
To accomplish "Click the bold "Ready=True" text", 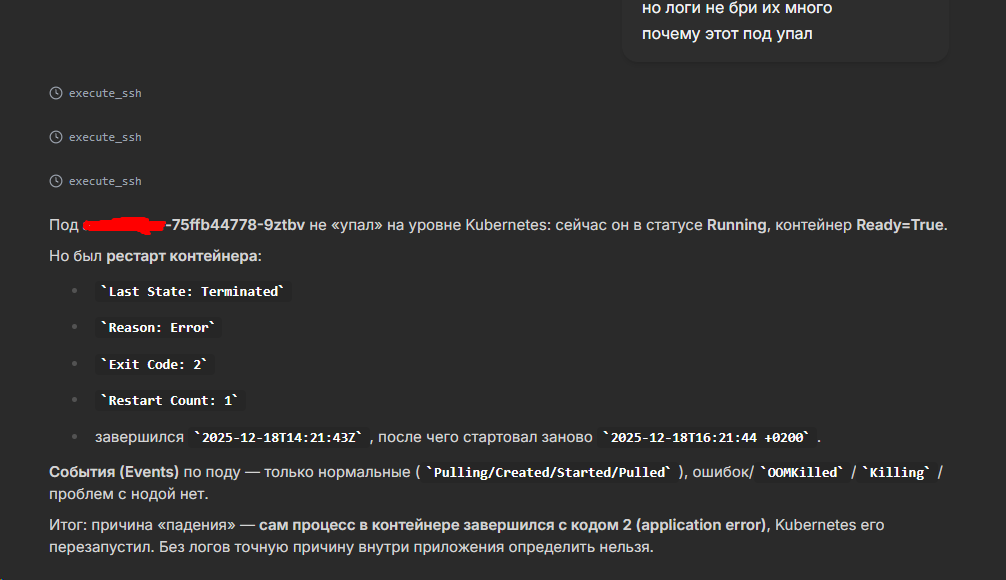I will click(899, 225).
